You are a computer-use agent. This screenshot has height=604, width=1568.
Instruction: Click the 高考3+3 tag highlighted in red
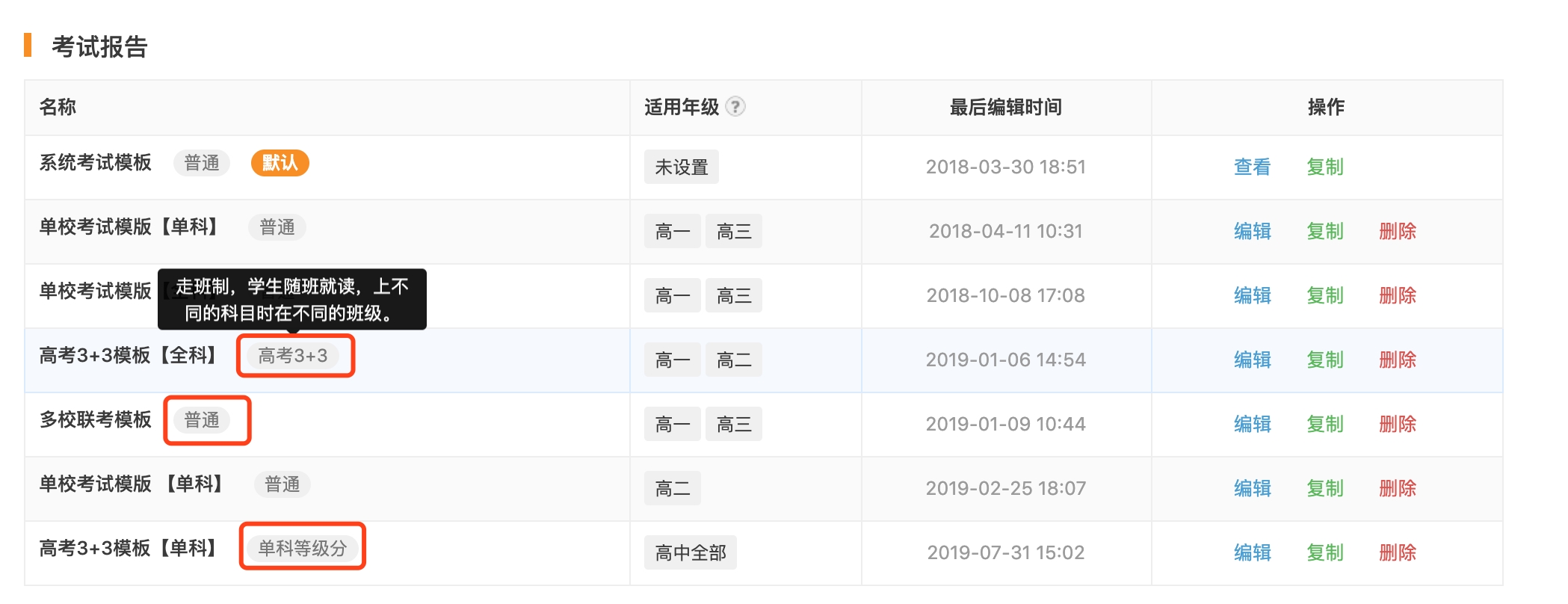coord(294,355)
